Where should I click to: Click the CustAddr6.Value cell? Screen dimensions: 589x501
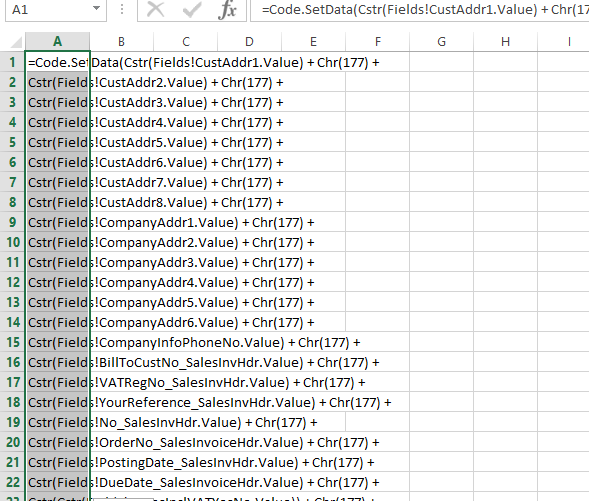pos(57,162)
